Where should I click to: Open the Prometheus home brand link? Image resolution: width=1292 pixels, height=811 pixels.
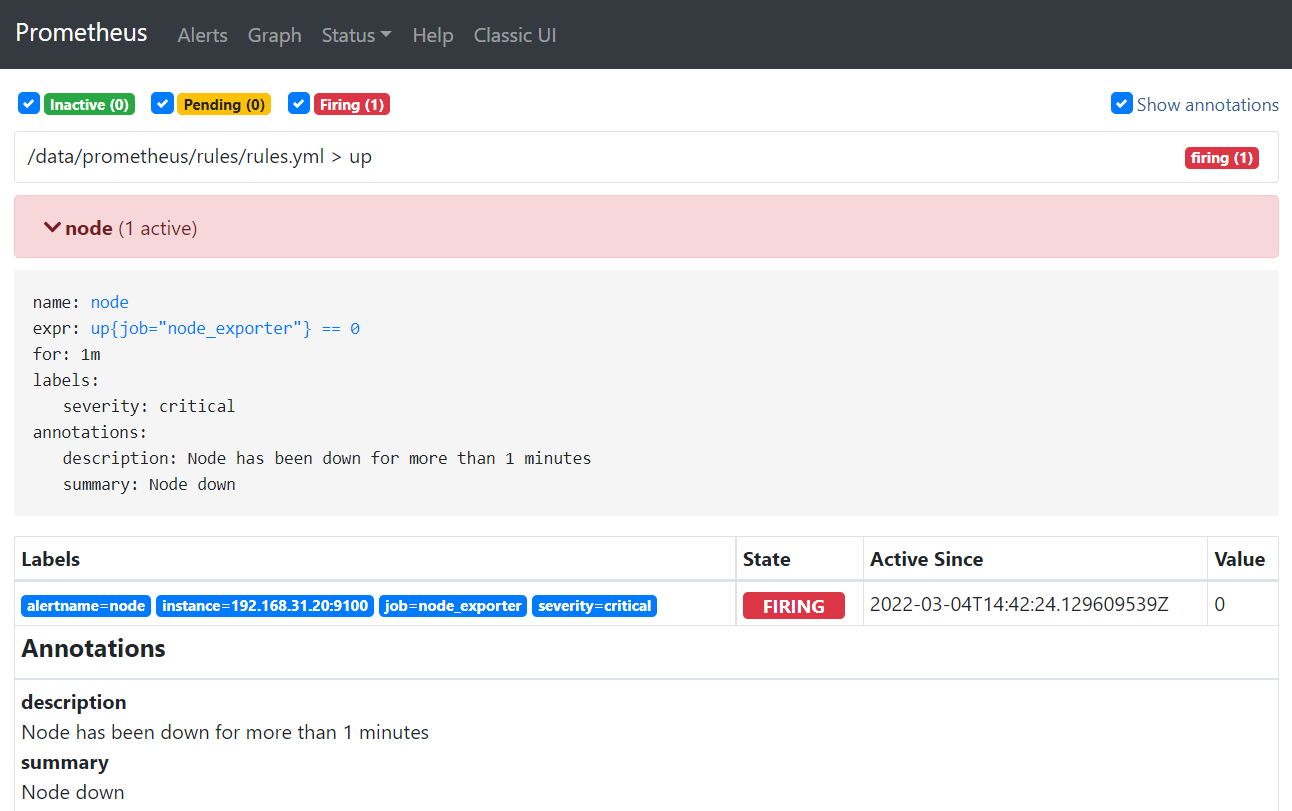(x=81, y=33)
